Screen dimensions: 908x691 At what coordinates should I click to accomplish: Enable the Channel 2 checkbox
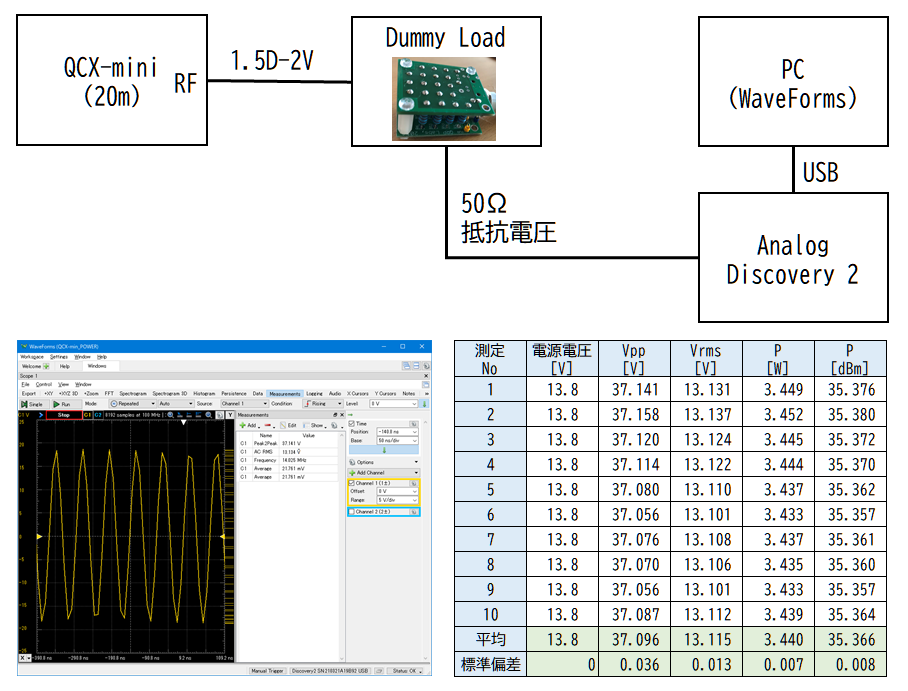pos(352,512)
